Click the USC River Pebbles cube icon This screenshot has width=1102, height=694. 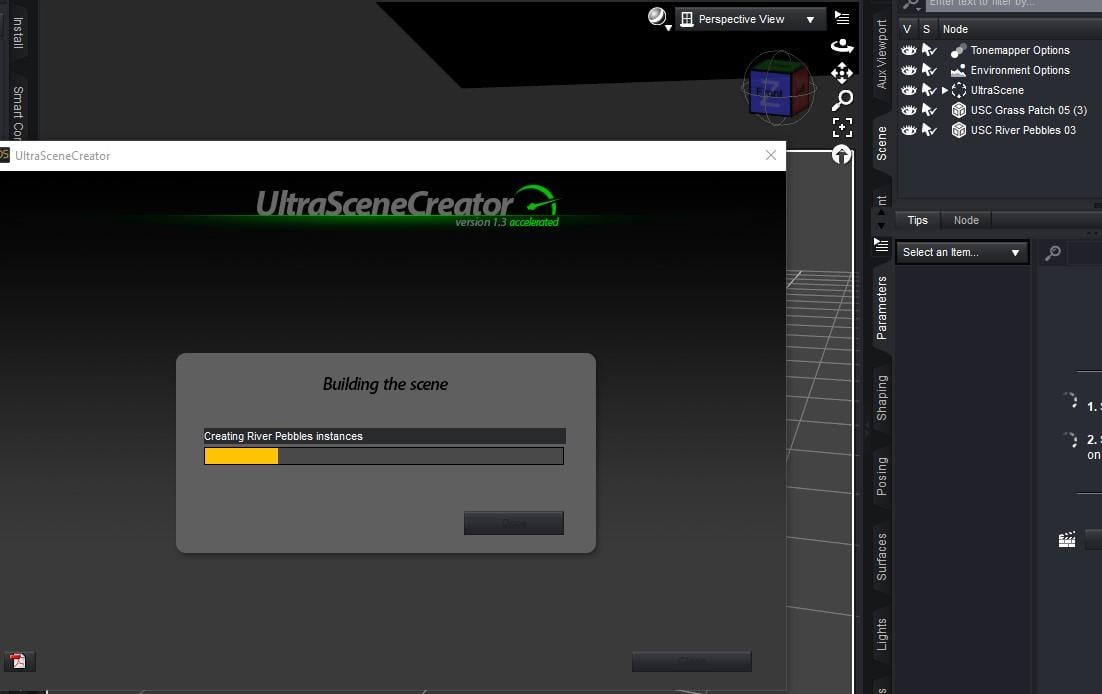tap(958, 130)
